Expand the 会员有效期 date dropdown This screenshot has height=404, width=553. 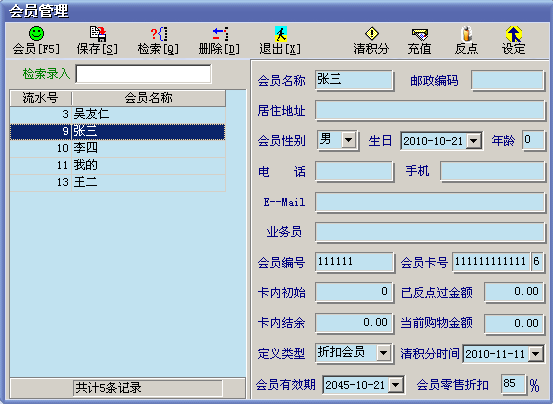click(396, 385)
